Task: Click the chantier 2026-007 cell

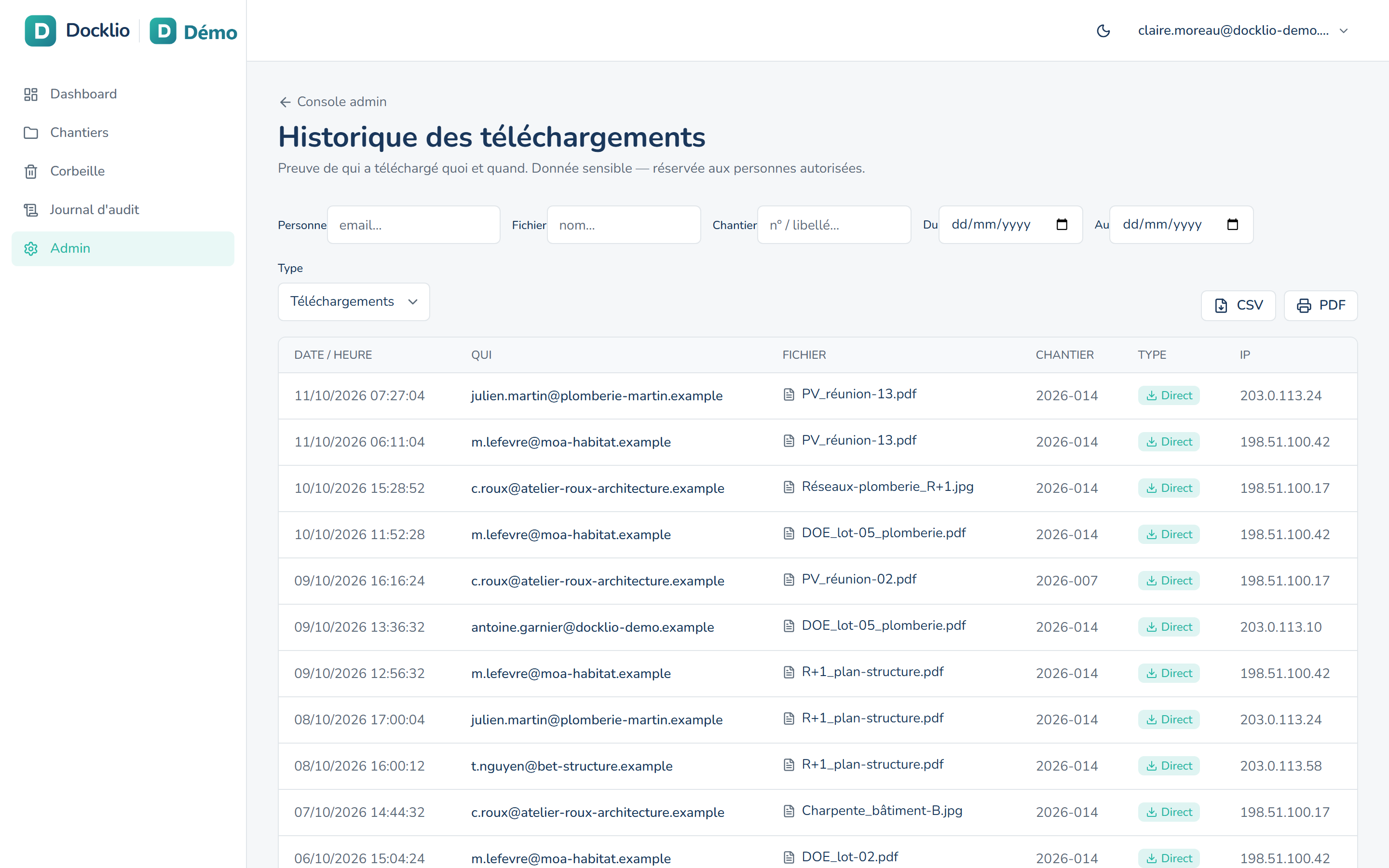Action: click(x=1066, y=581)
